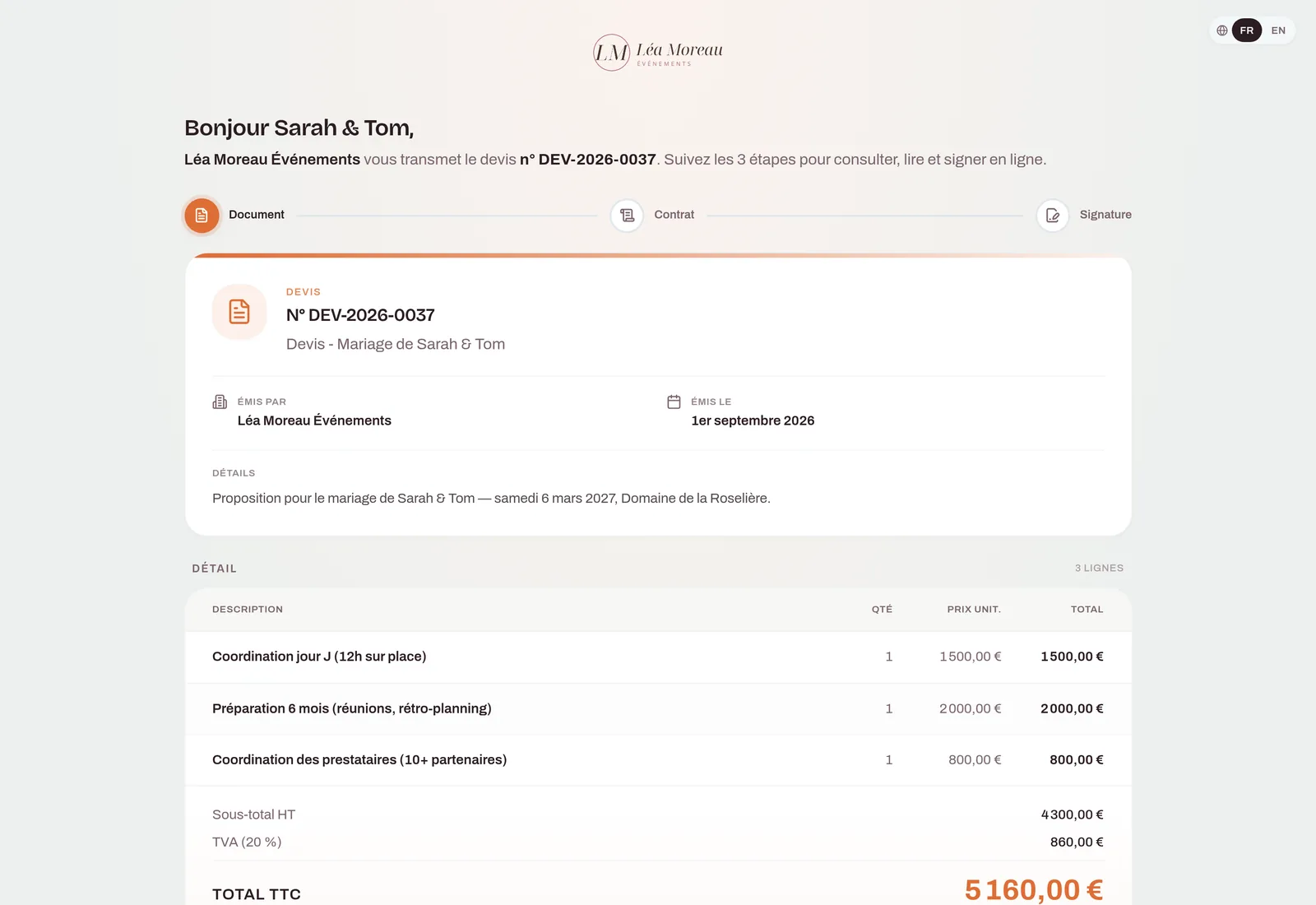
Task: Select the FR language option
Action: point(1247,30)
